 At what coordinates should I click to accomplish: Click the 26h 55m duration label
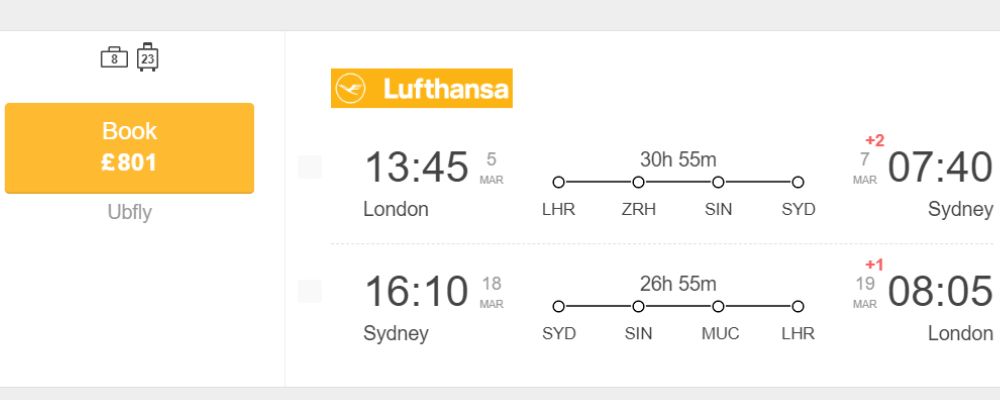point(678,284)
